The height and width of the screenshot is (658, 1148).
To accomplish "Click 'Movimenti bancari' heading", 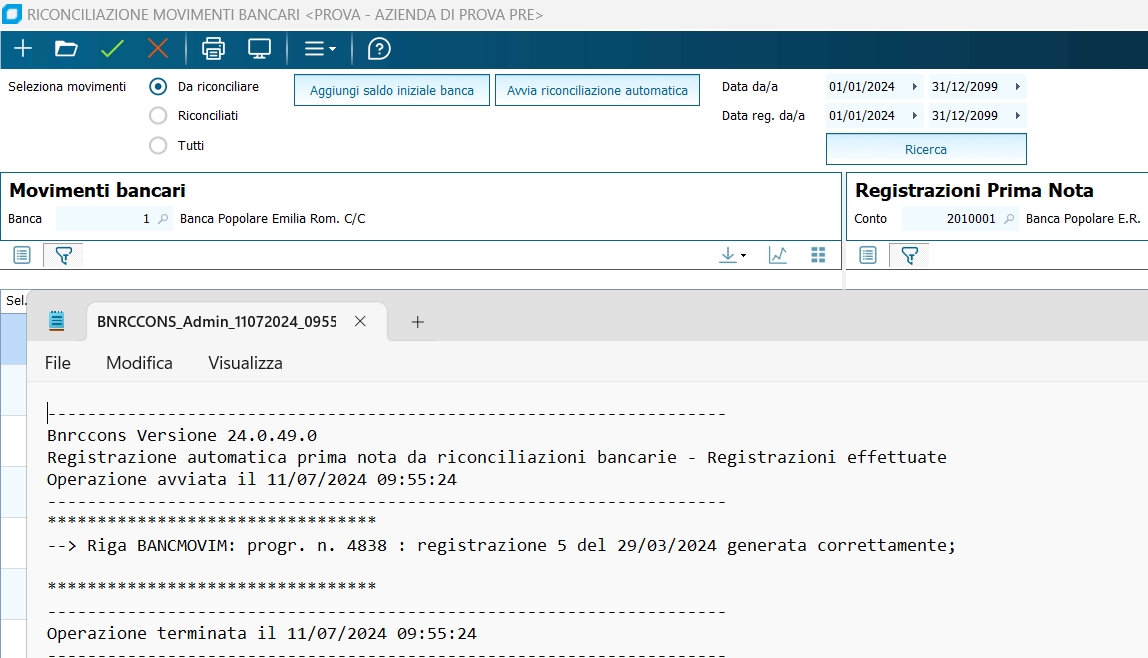I will click(97, 190).
